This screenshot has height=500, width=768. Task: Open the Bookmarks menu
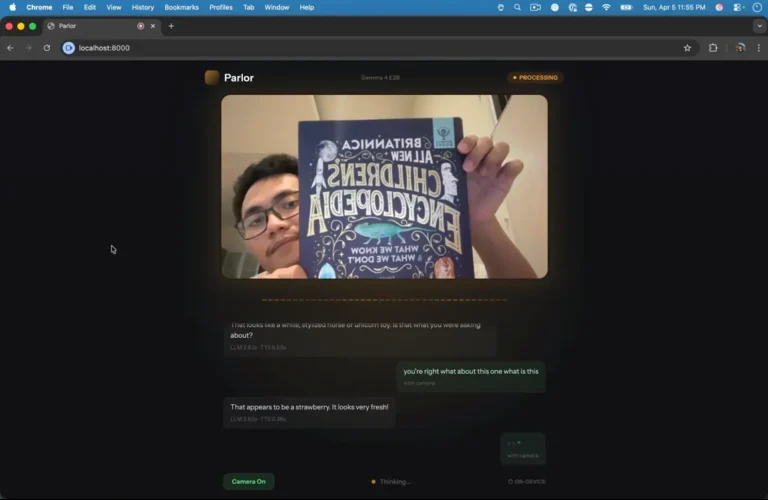click(181, 7)
